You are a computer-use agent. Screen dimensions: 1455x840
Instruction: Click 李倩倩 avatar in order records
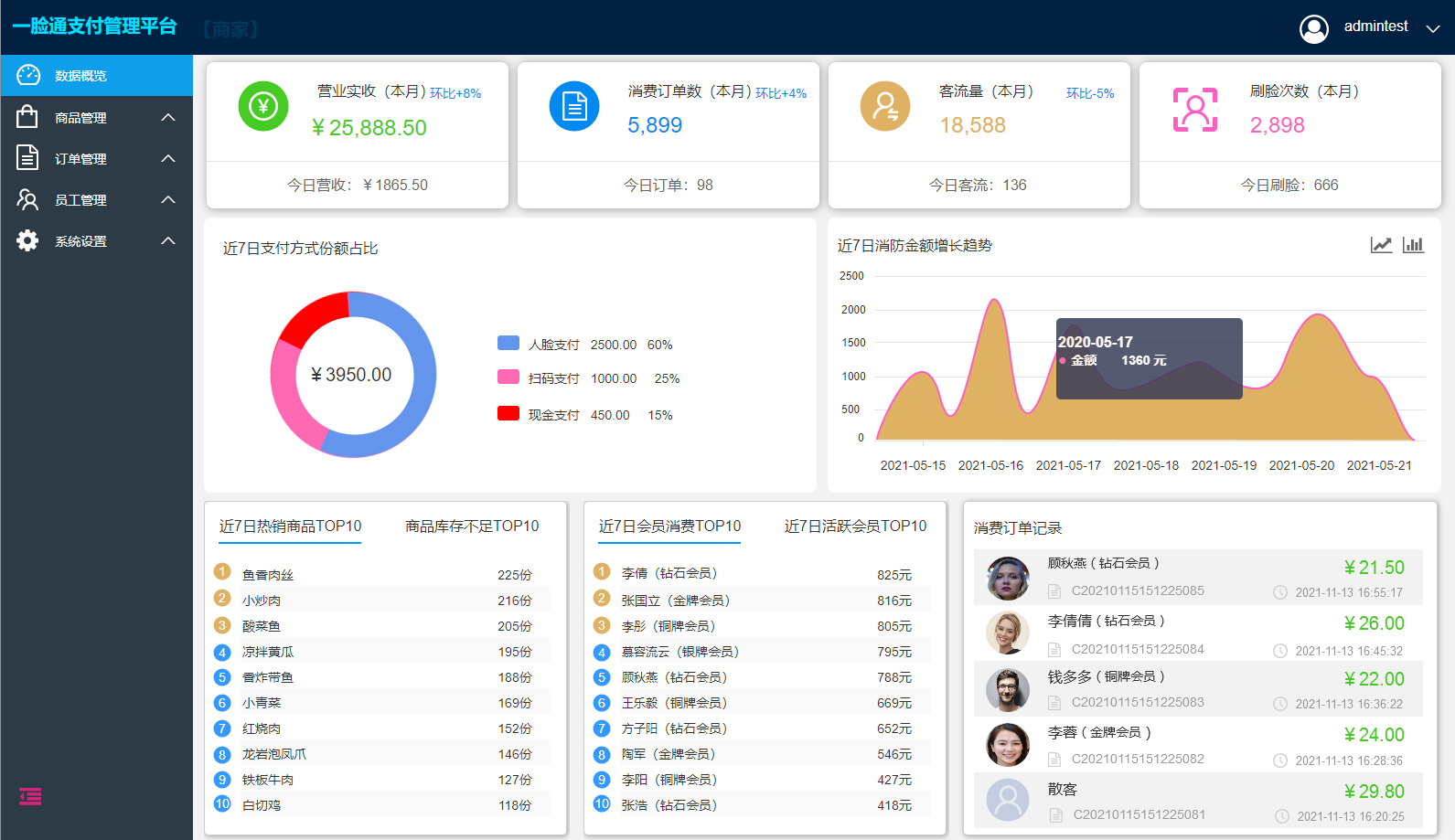pyautogui.click(x=1008, y=633)
